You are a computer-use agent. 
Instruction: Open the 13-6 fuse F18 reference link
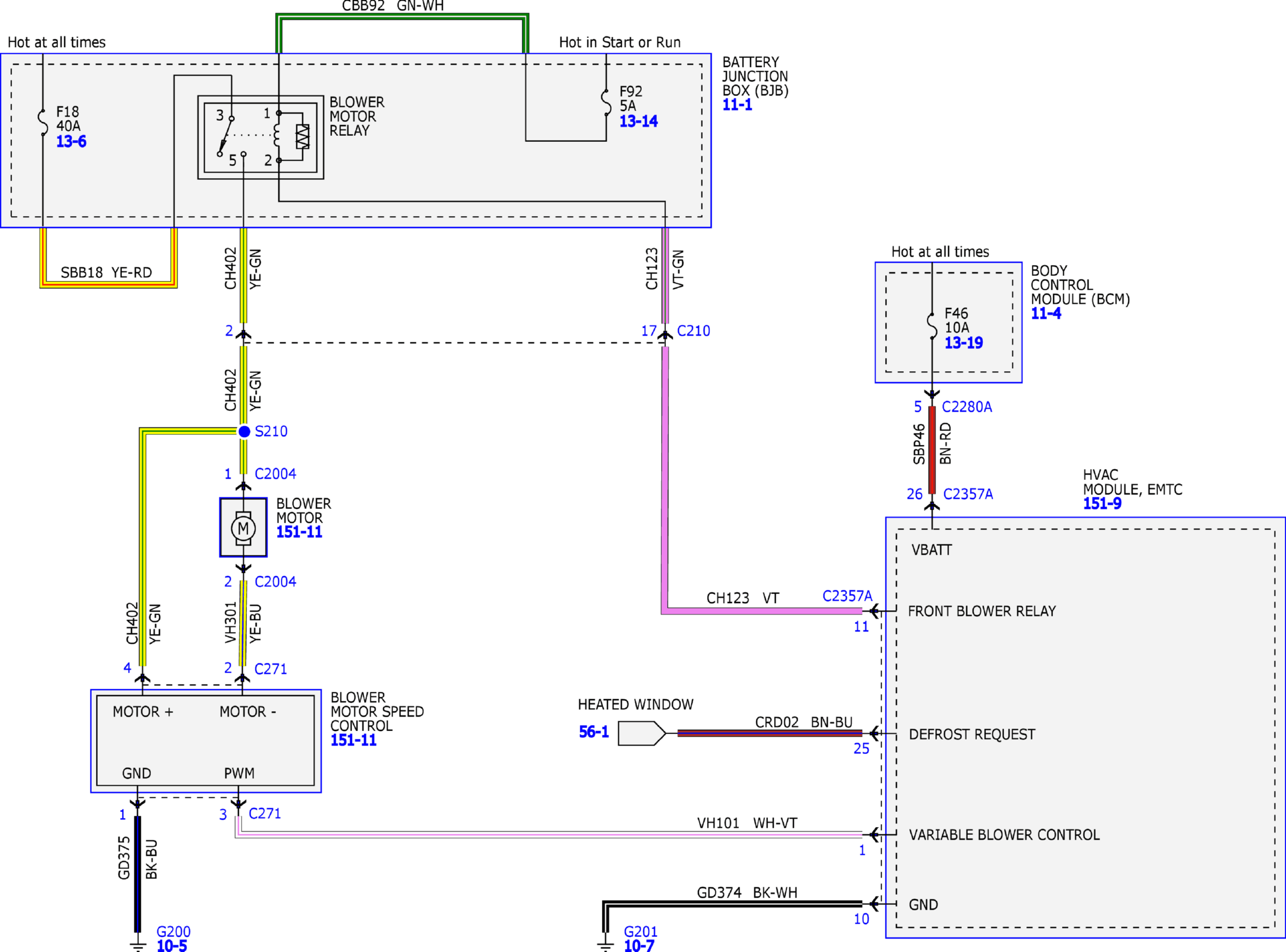(x=71, y=142)
